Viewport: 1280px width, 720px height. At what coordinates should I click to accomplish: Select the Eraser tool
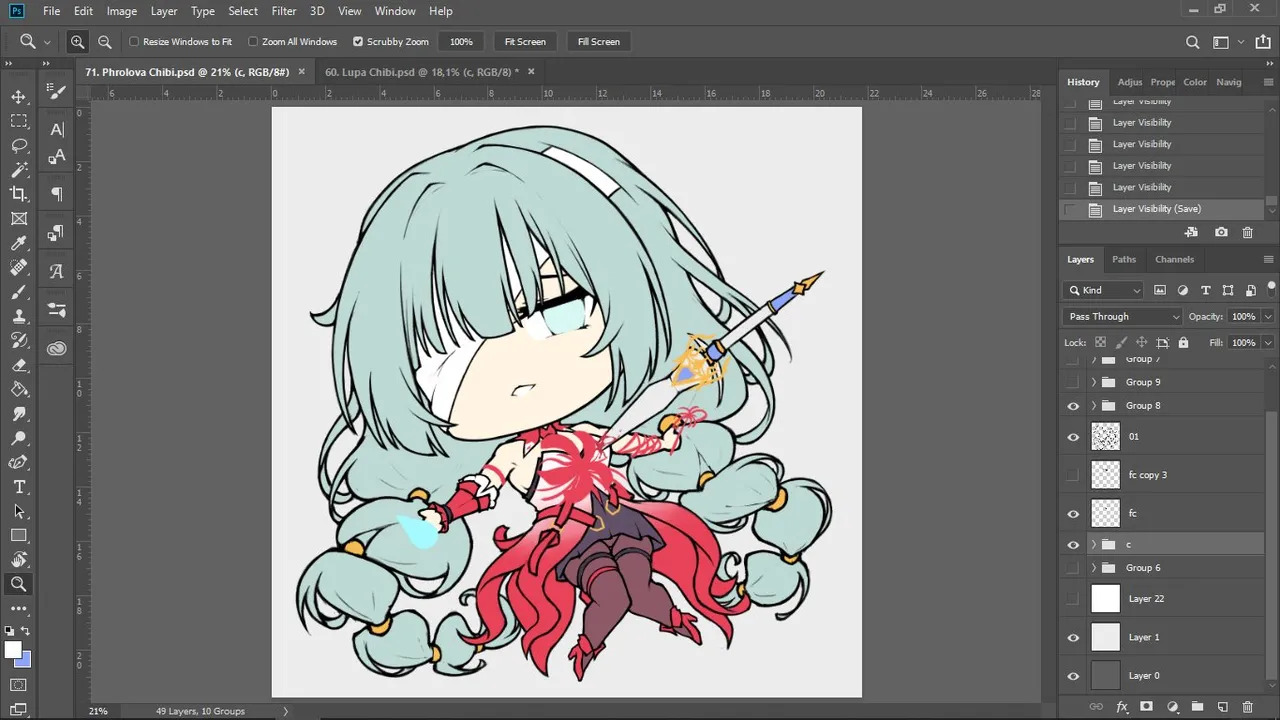pyautogui.click(x=19, y=365)
